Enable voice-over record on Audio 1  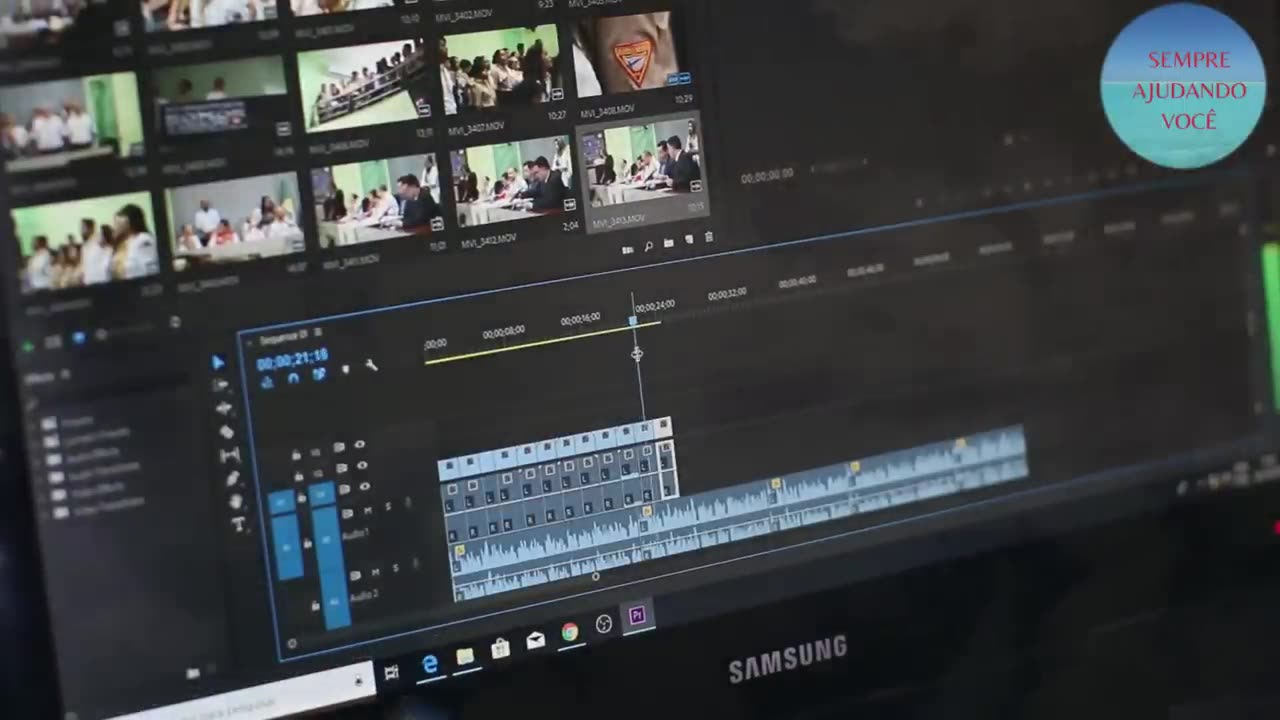[408, 503]
